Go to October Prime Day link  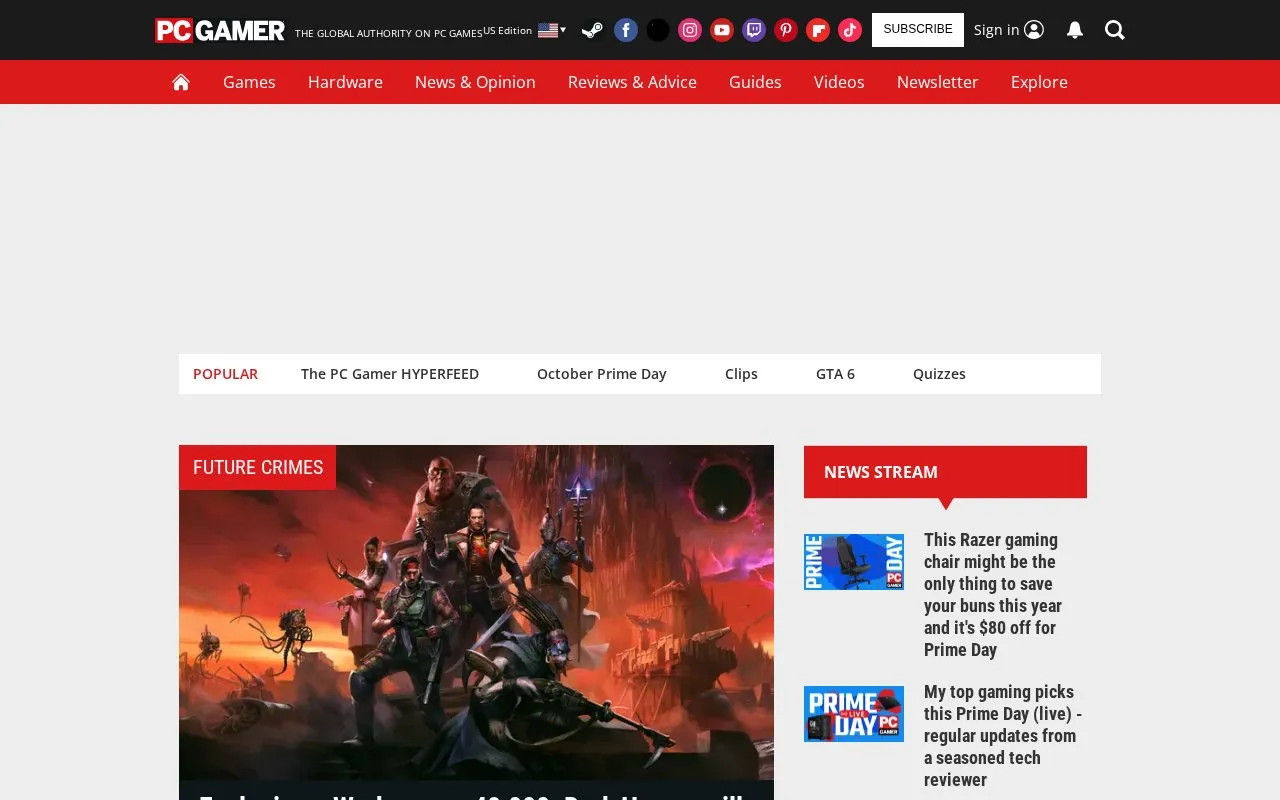point(602,374)
